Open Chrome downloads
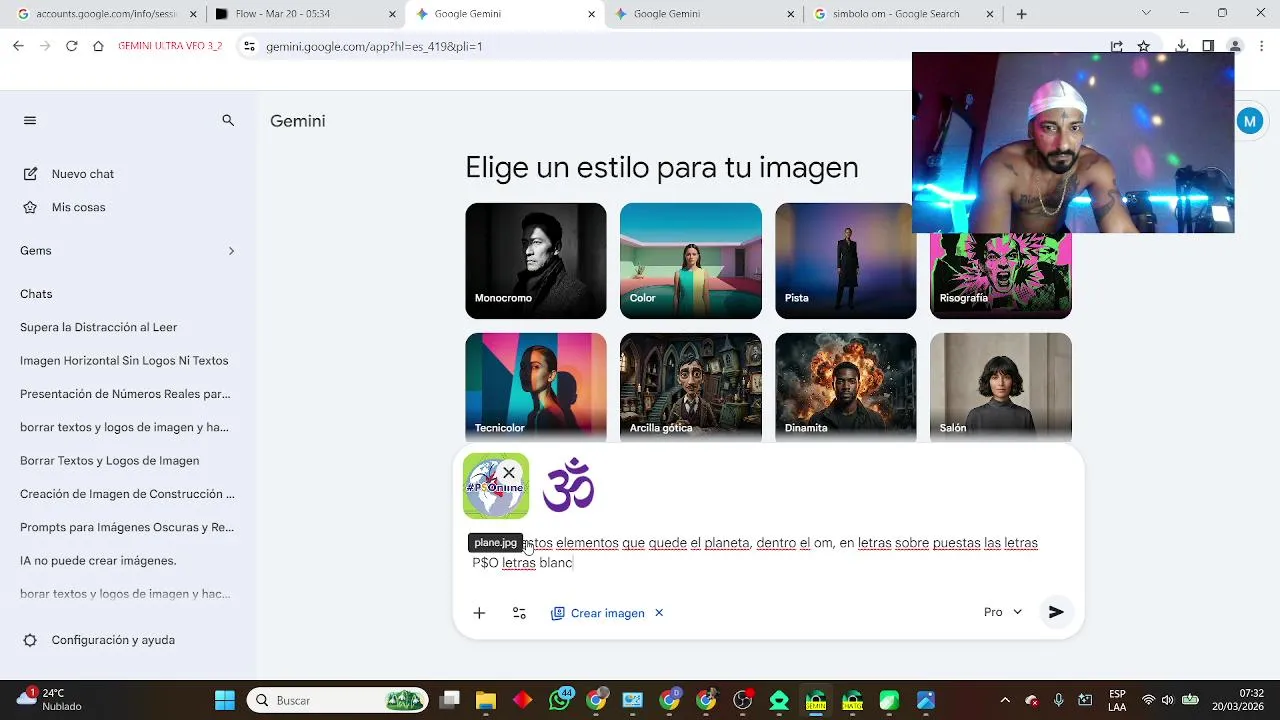The height and width of the screenshot is (720, 1280). coord(1181,46)
